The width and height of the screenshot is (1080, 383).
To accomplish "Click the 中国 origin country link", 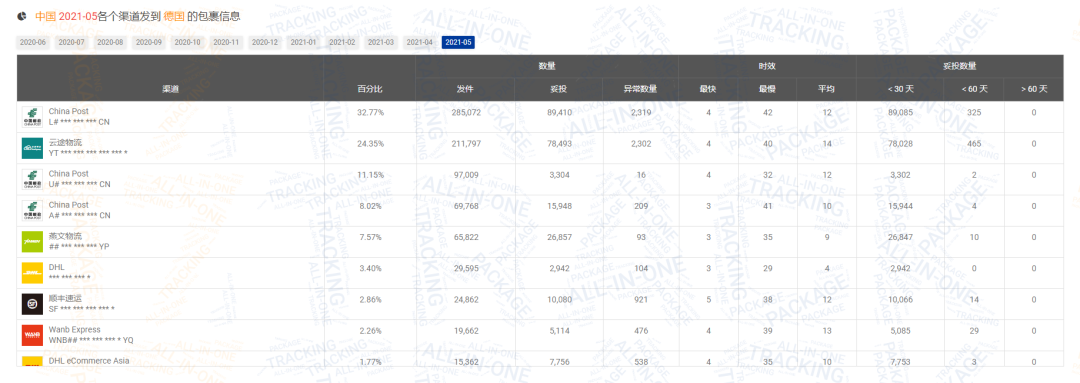I will click(45, 15).
